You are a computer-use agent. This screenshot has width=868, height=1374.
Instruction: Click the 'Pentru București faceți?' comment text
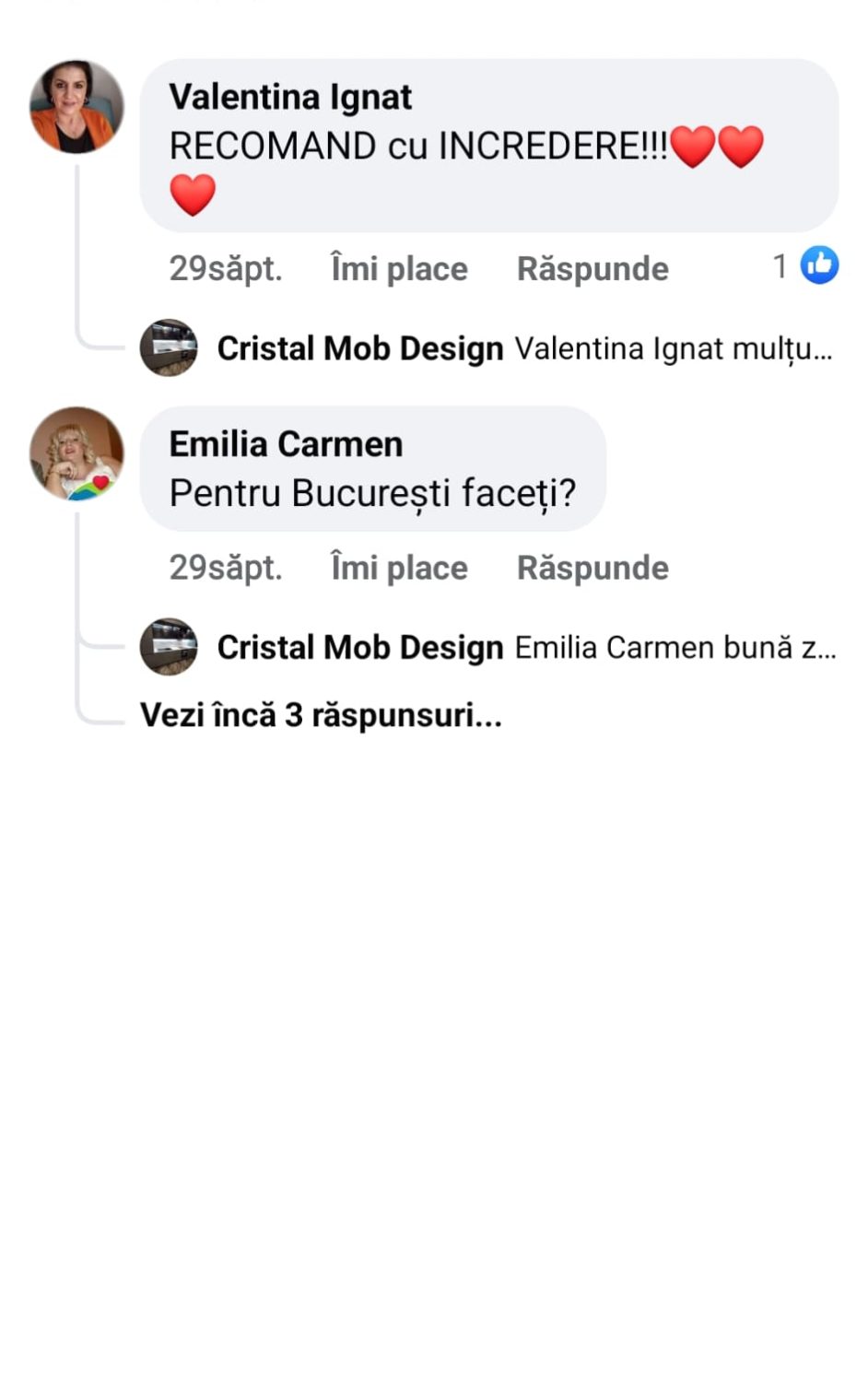point(372,493)
